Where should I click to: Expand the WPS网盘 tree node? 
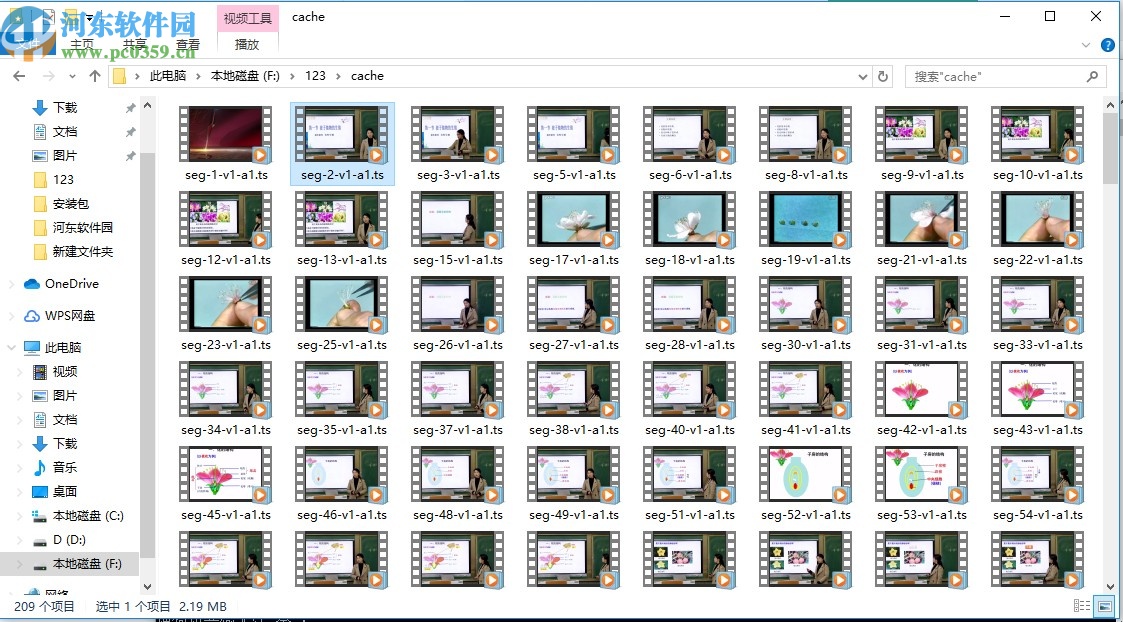pos(11,316)
